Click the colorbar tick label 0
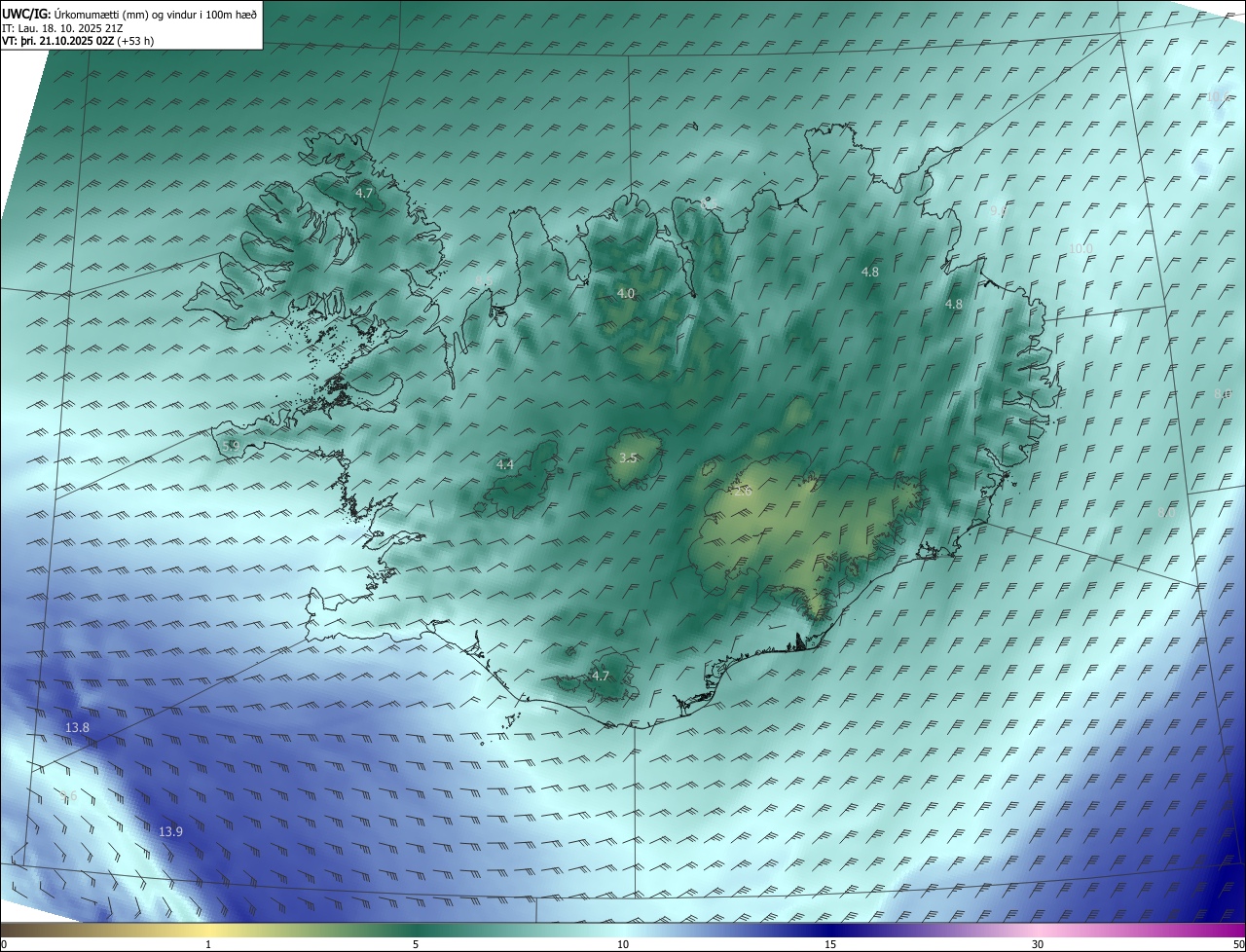Screen dimensions: 1246x952 (4, 944)
